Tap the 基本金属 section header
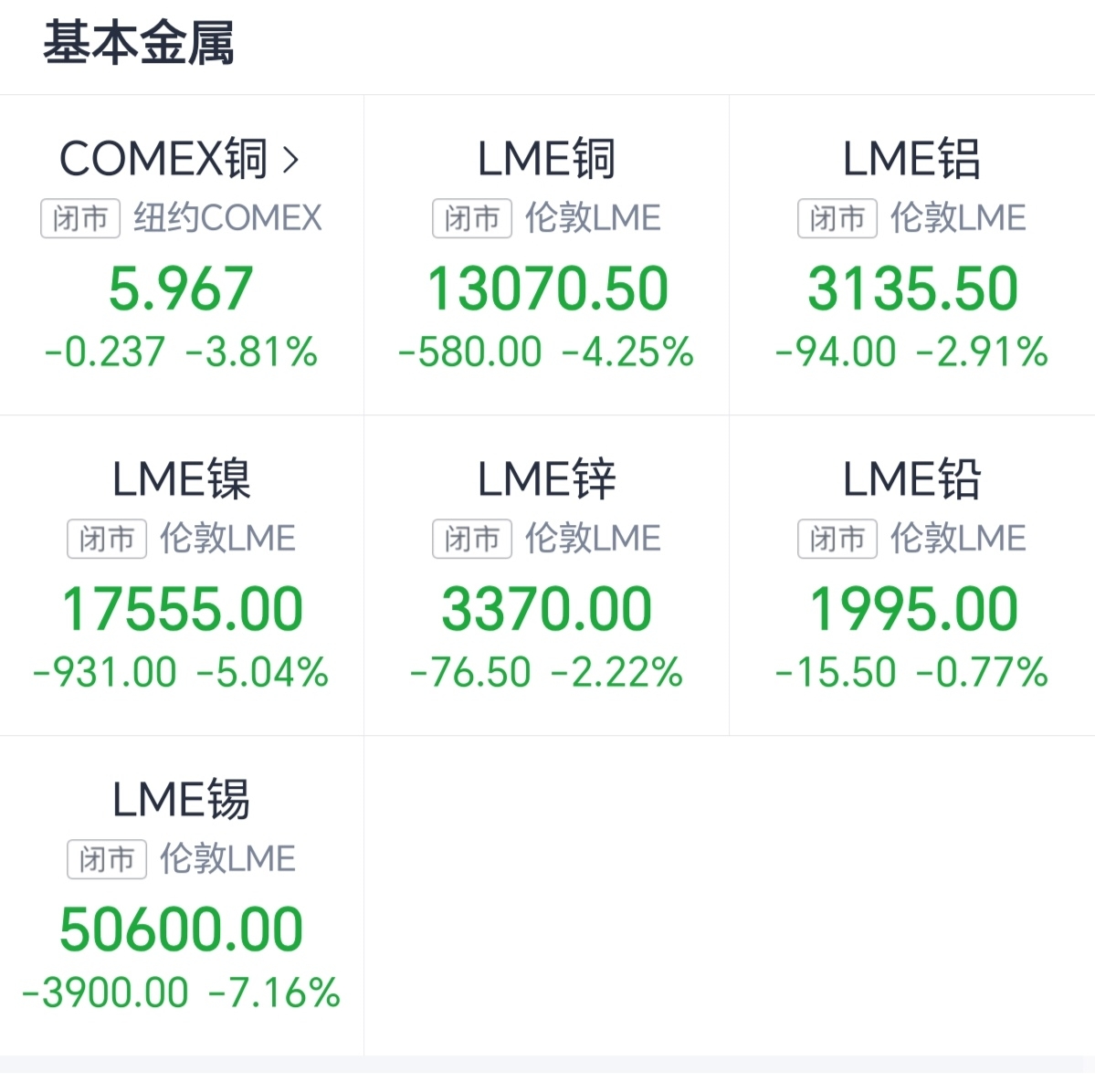The width and height of the screenshot is (1095, 1092). [139, 43]
